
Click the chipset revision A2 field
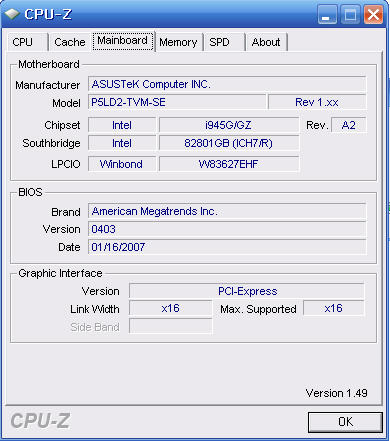tap(349, 125)
